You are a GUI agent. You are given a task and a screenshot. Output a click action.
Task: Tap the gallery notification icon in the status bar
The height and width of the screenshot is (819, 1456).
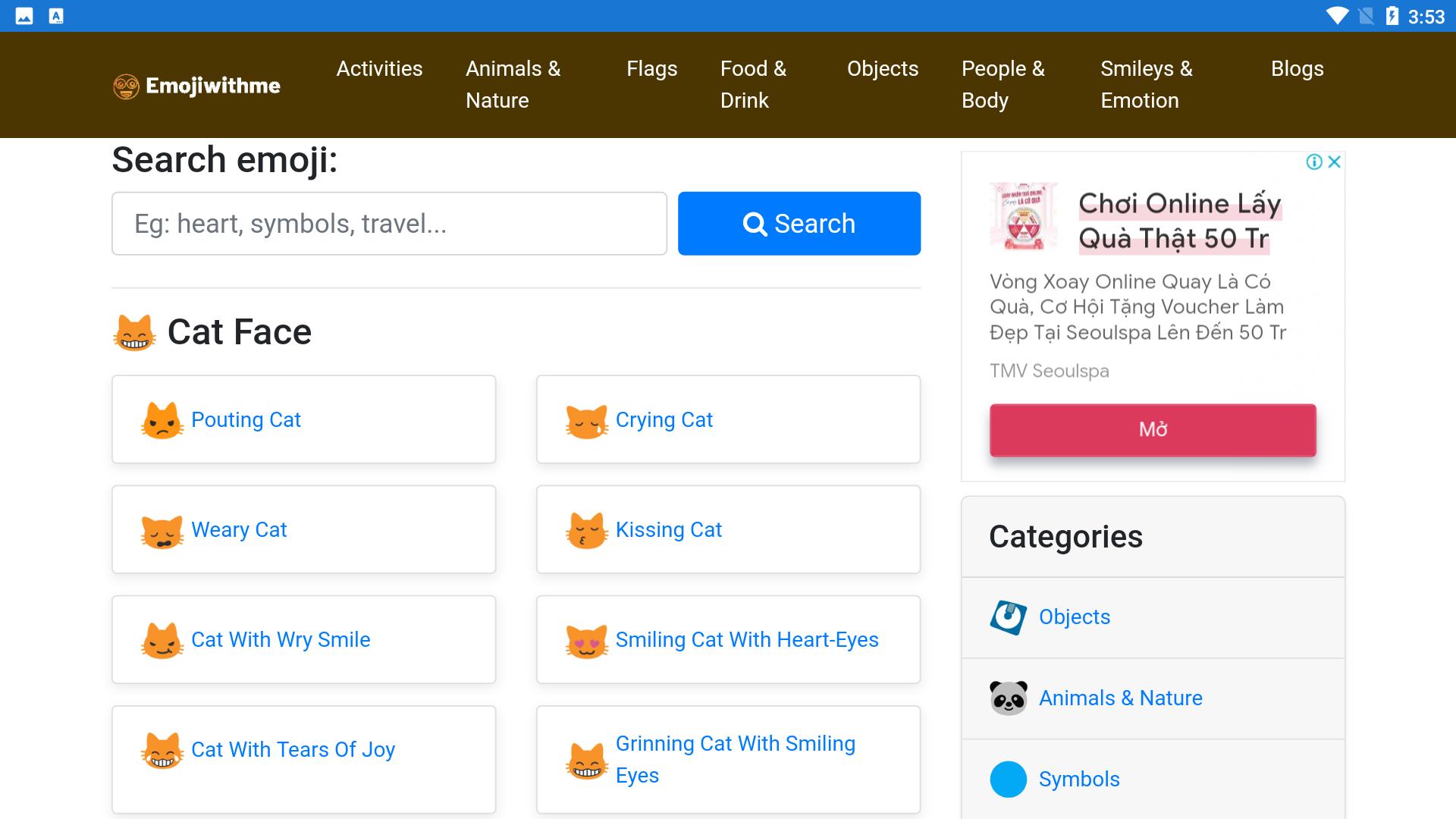(24, 16)
